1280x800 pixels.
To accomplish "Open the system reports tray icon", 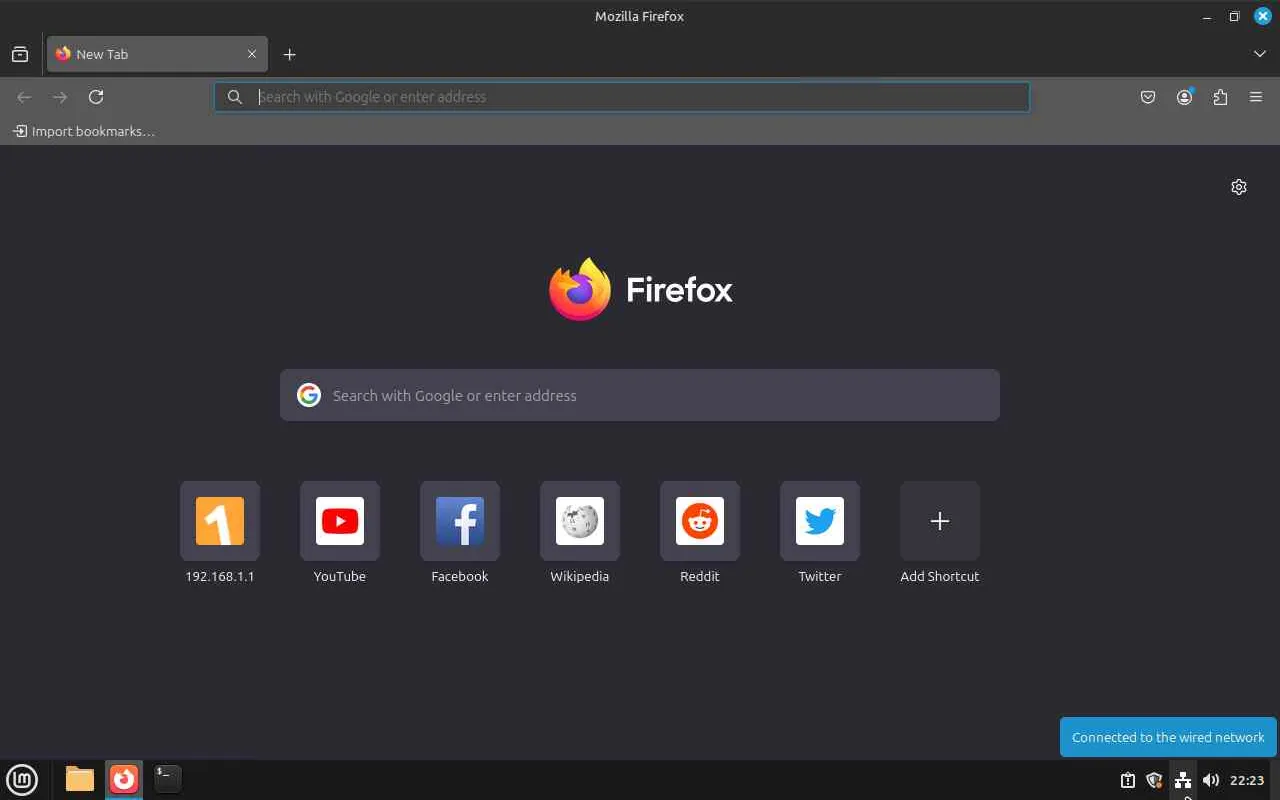I will click(1128, 780).
